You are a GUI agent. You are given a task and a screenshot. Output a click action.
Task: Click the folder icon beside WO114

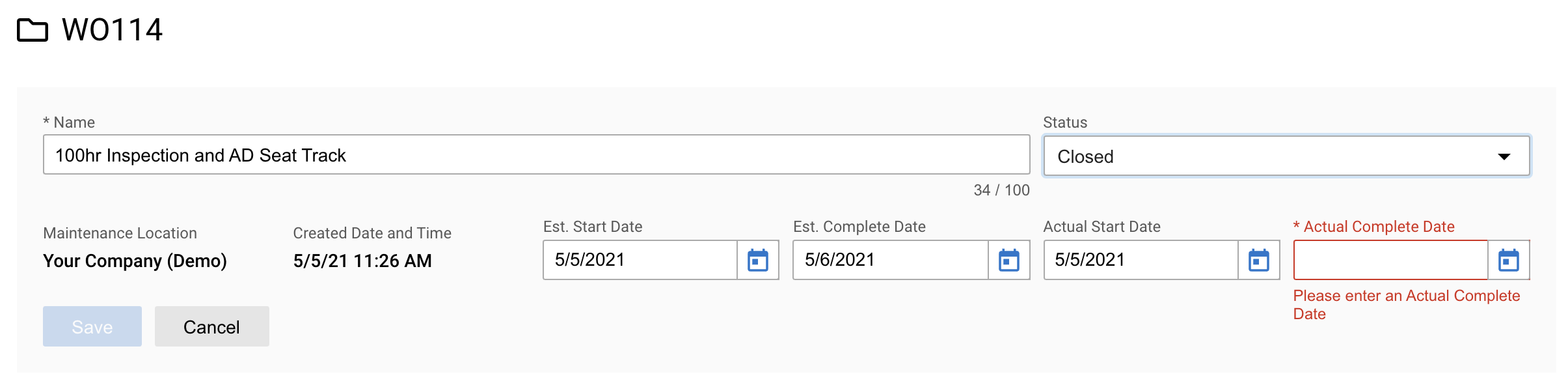tap(33, 30)
